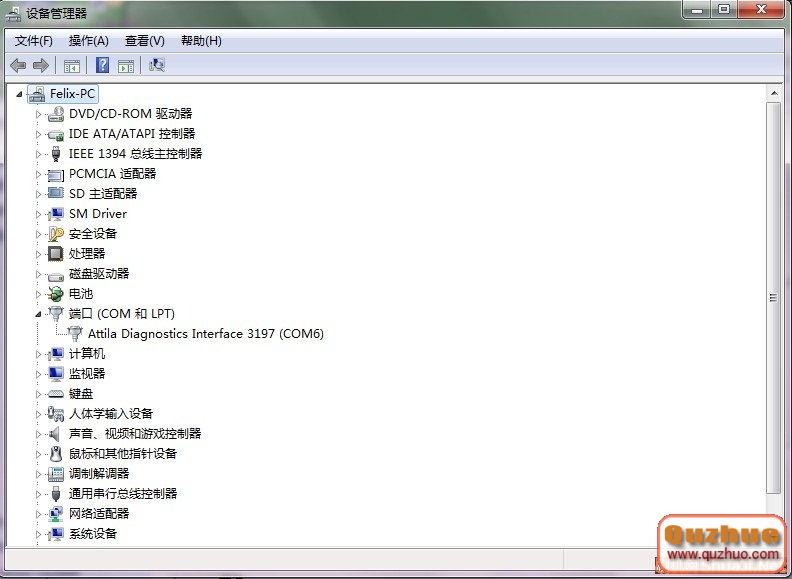Click the 电池 battery icon
Screen dimensions: 792x579
(56, 294)
